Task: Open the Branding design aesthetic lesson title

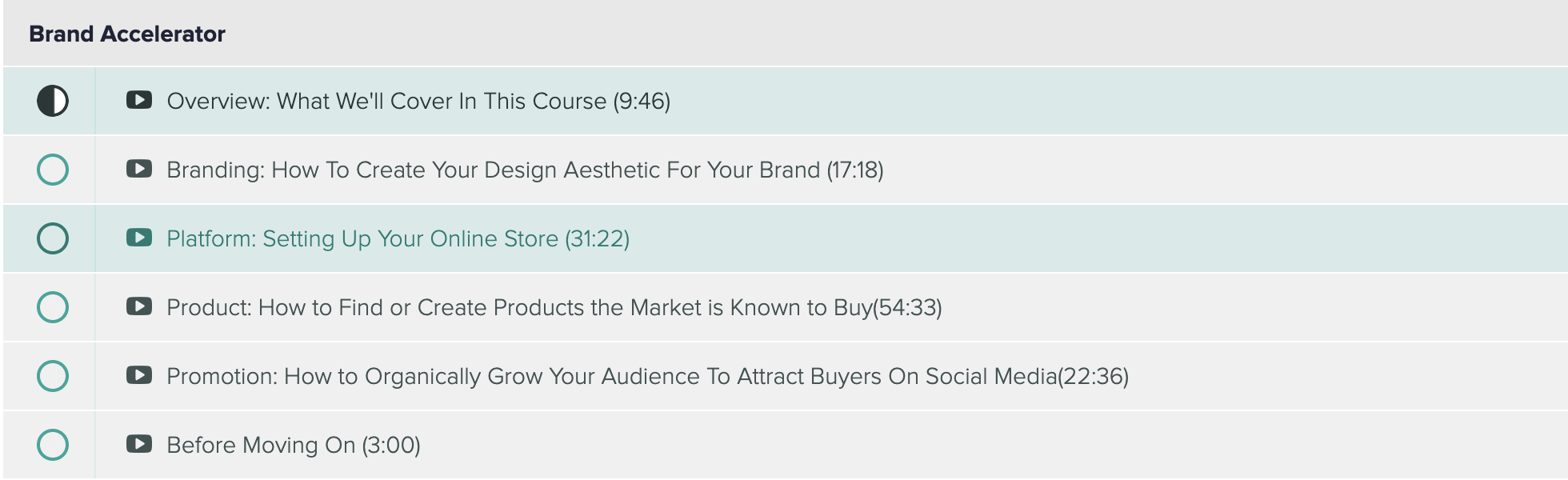Action: click(493, 170)
